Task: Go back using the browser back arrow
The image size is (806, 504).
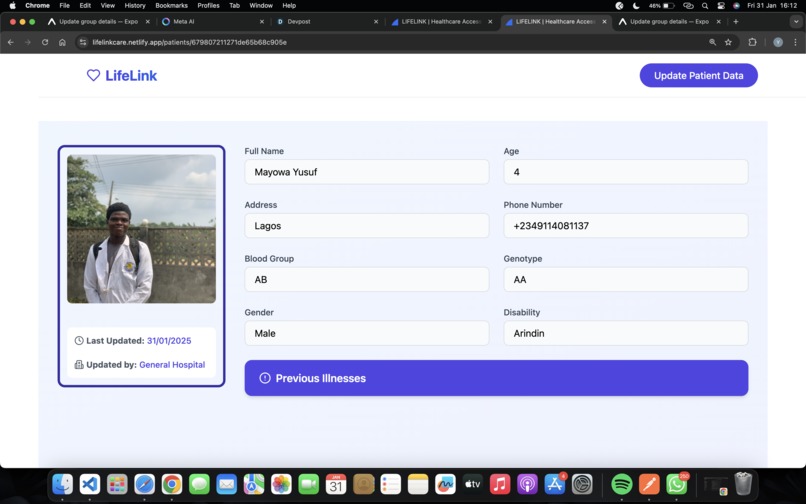Action: coord(11,42)
